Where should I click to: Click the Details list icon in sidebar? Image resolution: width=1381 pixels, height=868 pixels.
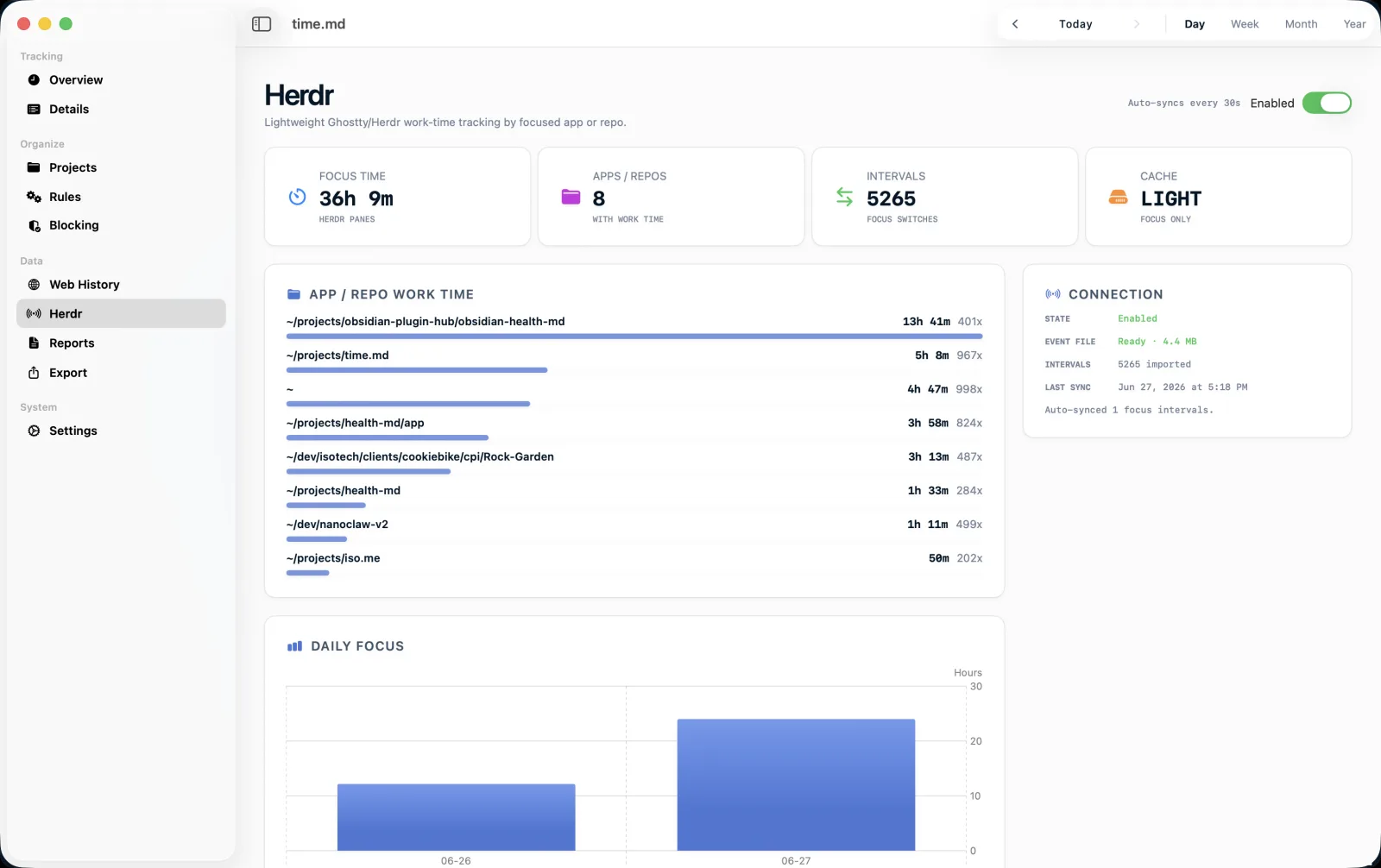(x=34, y=109)
